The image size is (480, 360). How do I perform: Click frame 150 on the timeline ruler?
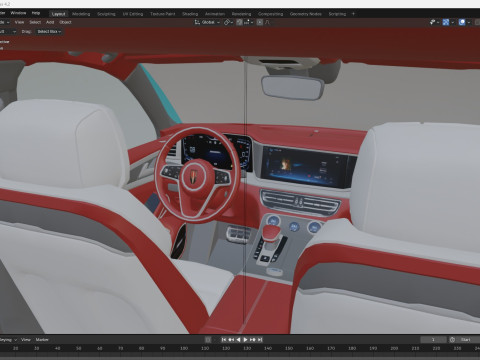[289, 348]
